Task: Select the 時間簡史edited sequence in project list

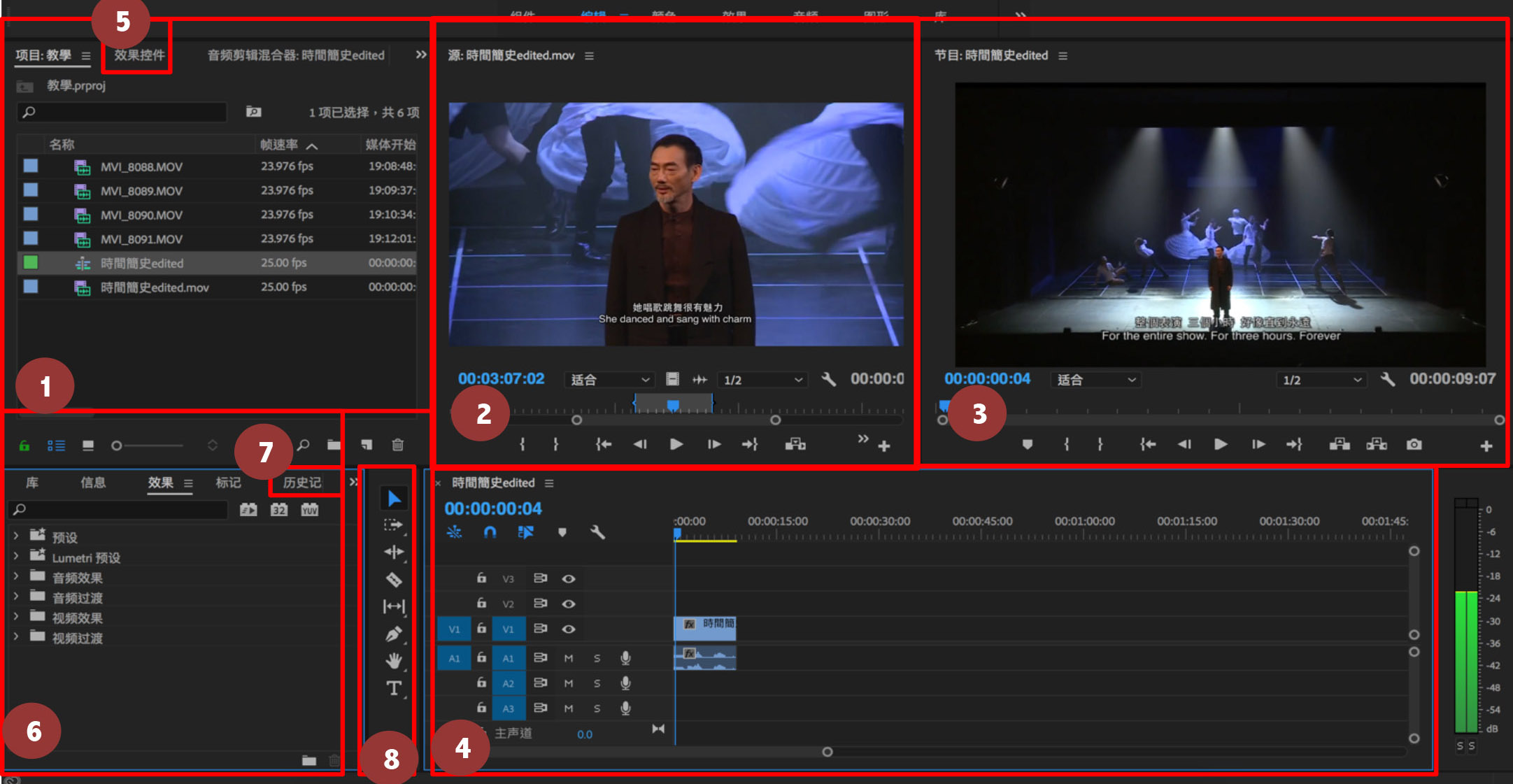Action: (x=142, y=264)
